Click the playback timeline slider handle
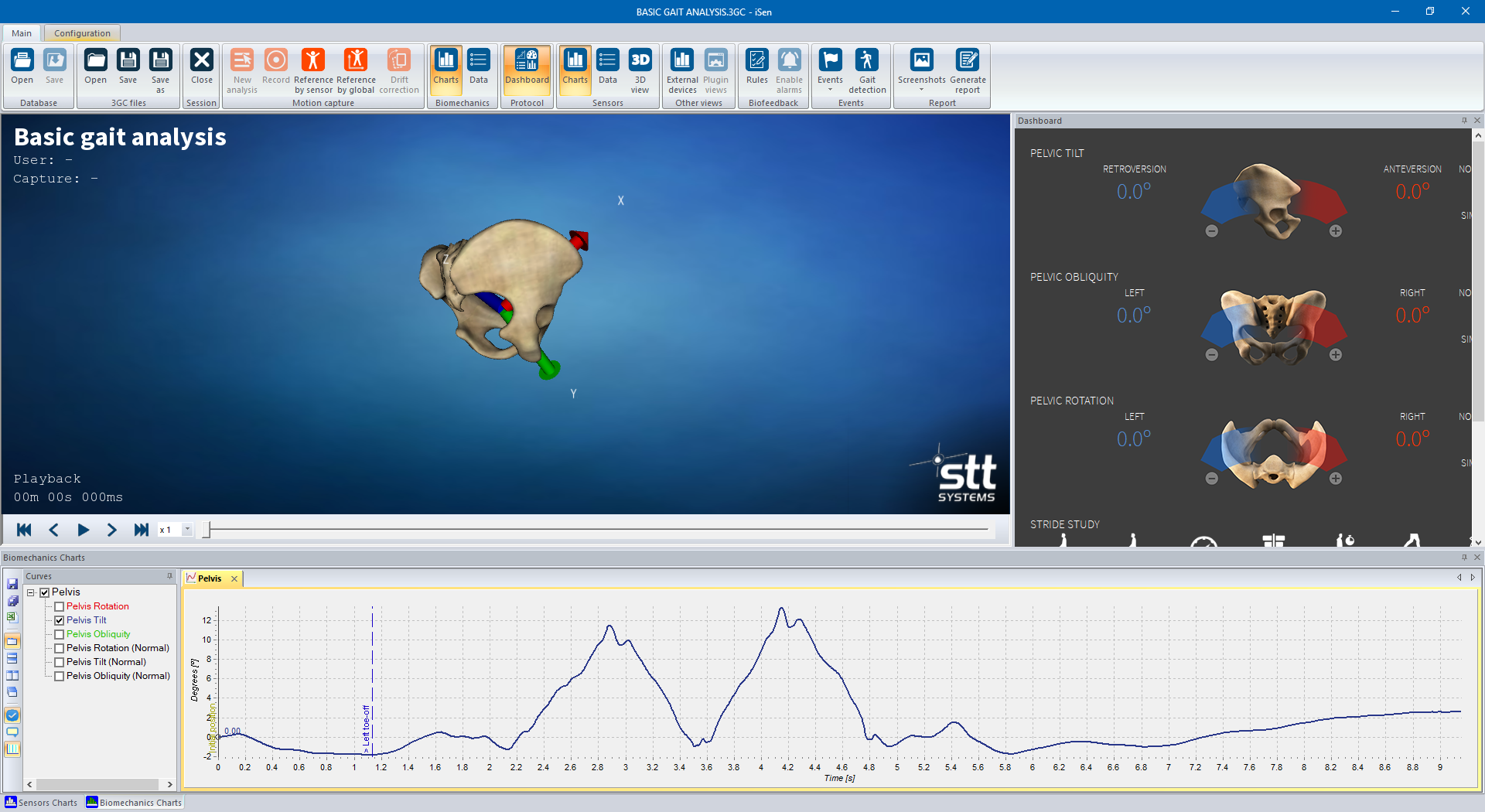 (x=207, y=530)
